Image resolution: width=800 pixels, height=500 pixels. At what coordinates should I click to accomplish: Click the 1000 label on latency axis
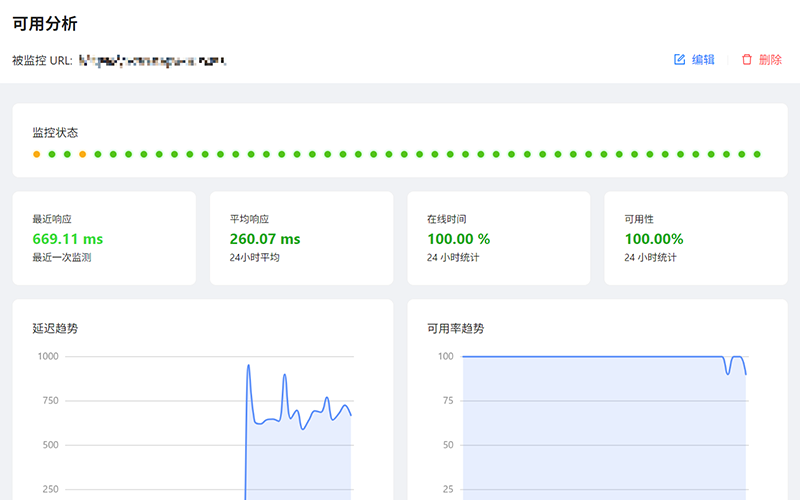tap(48, 356)
